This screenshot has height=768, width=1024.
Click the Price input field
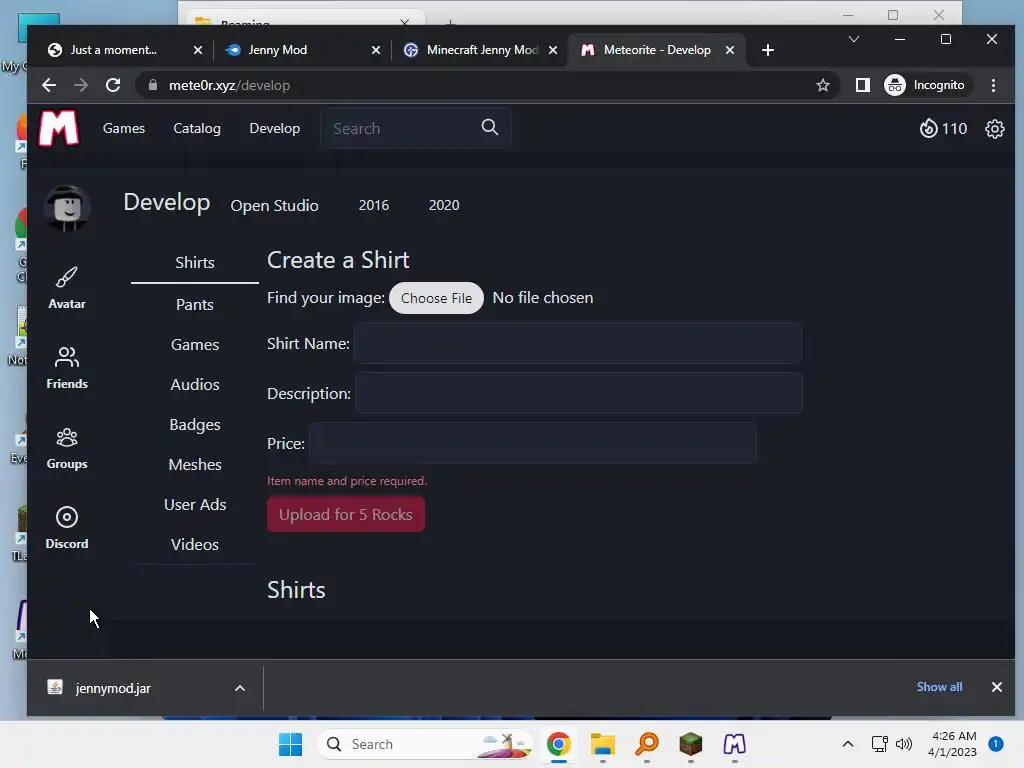point(533,443)
